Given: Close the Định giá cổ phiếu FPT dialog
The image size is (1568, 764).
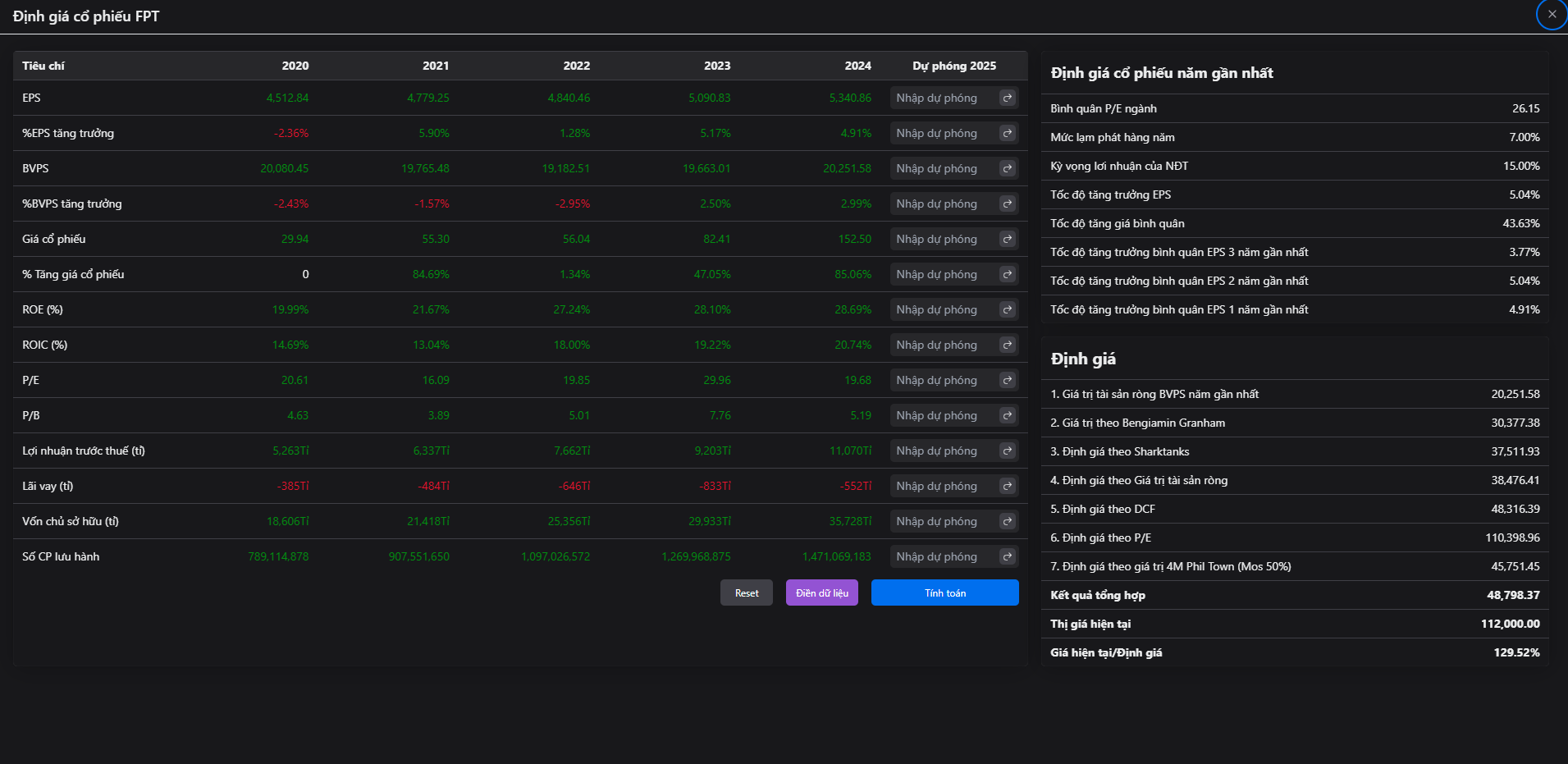Looking at the screenshot, I should coord(1552,14).
